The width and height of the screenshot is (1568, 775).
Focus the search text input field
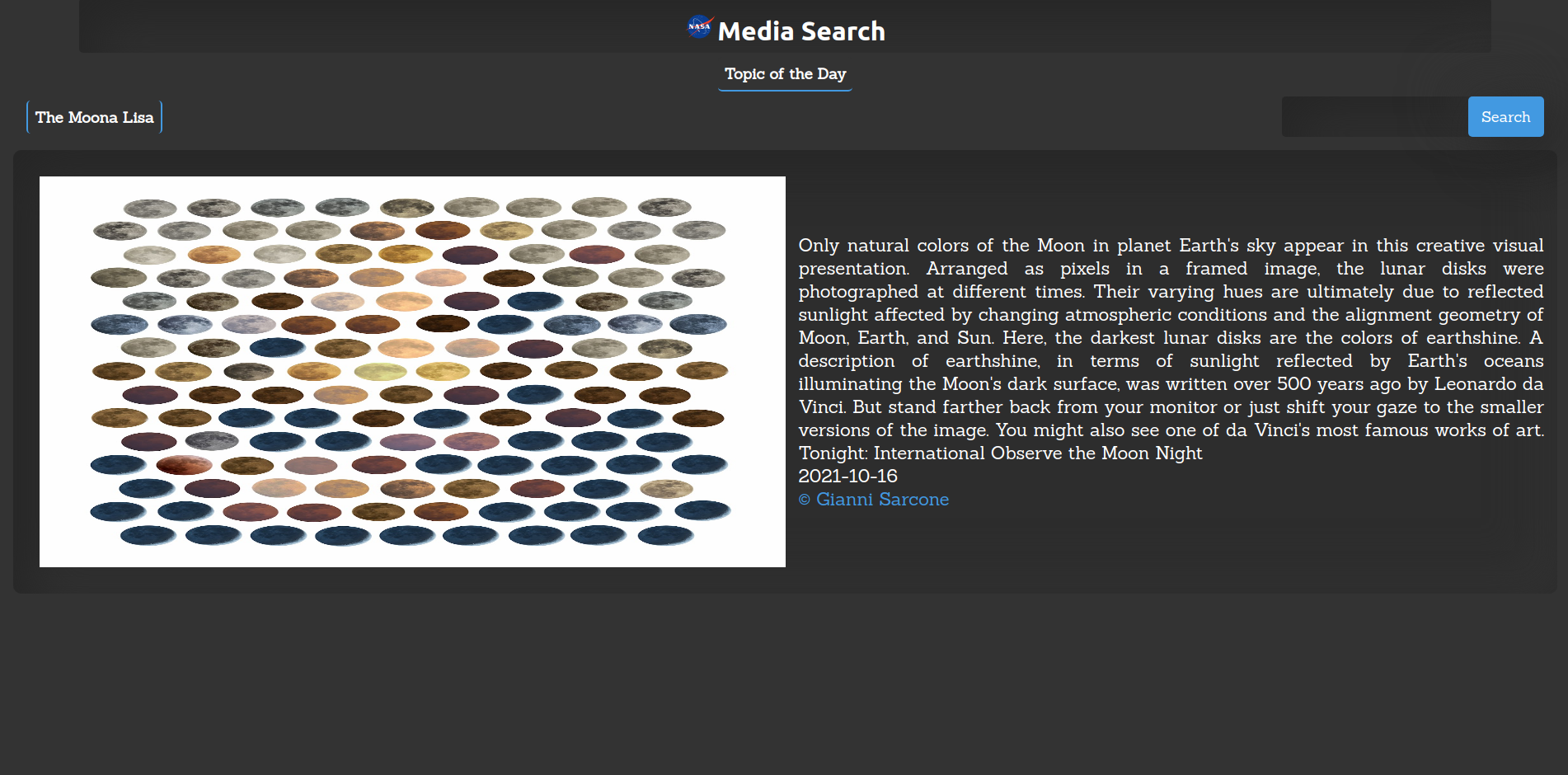pyautogui.click(x=1374, y=117)
